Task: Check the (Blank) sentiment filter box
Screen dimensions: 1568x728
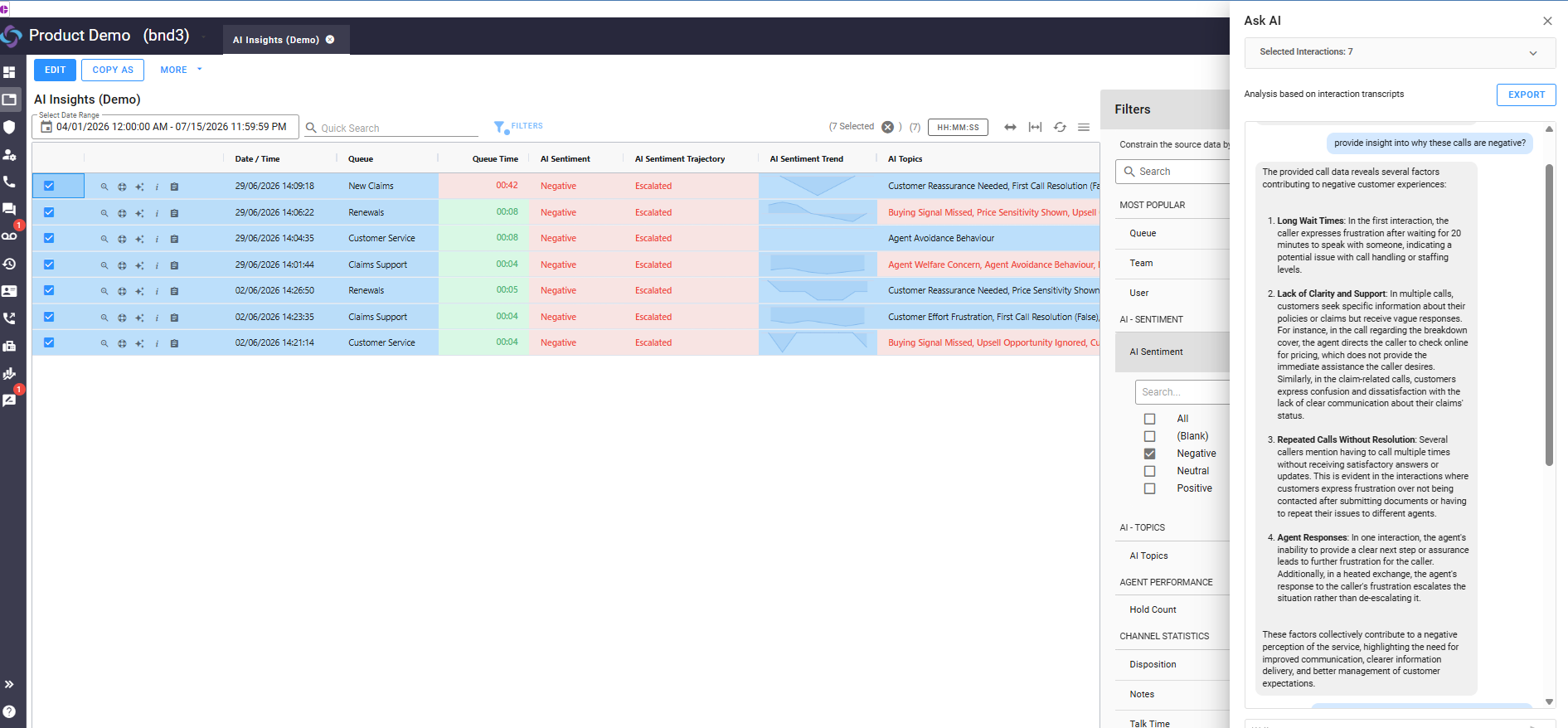Action: coord(1149,436)
